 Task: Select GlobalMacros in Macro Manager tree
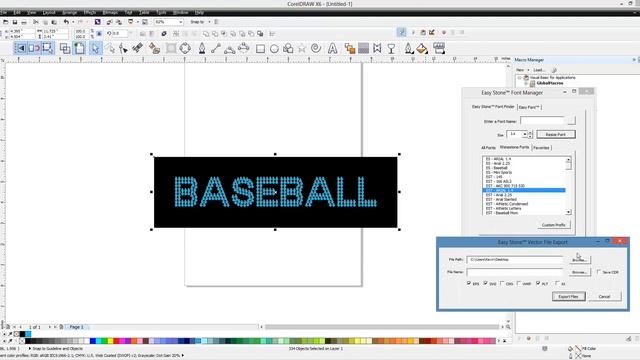549,83
